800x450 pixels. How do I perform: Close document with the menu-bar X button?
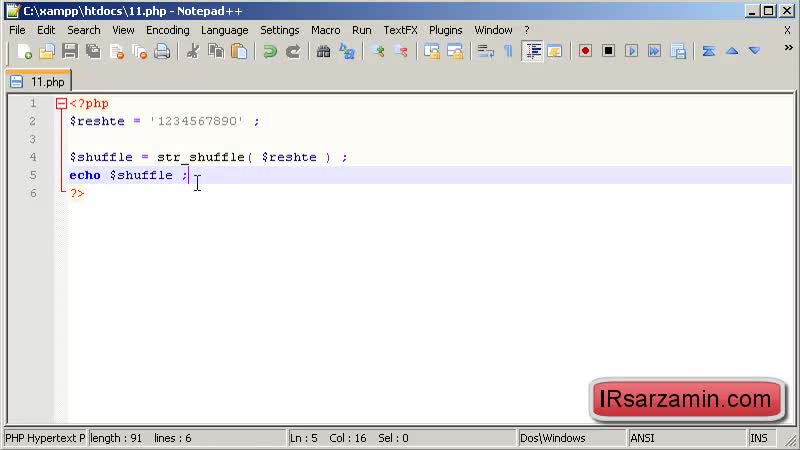pyautogui.click(x=787, y=31)
